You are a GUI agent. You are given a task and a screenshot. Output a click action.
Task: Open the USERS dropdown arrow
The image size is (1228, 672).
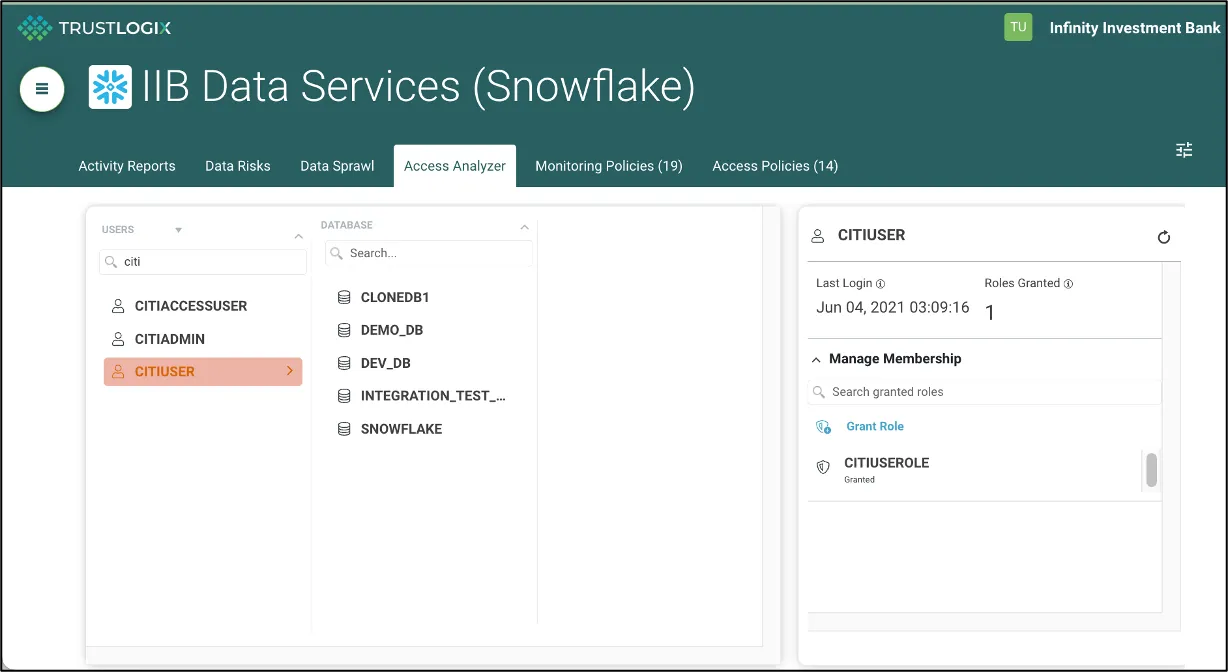(x=178, y=229)
